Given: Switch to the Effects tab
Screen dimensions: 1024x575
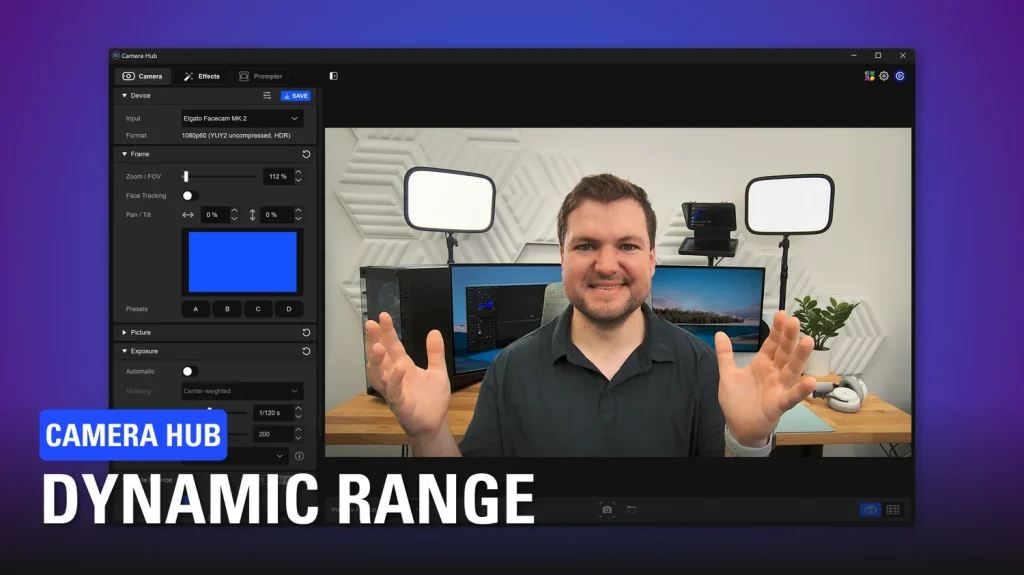Looking at the screenshot, I should (x=201, y=76).
